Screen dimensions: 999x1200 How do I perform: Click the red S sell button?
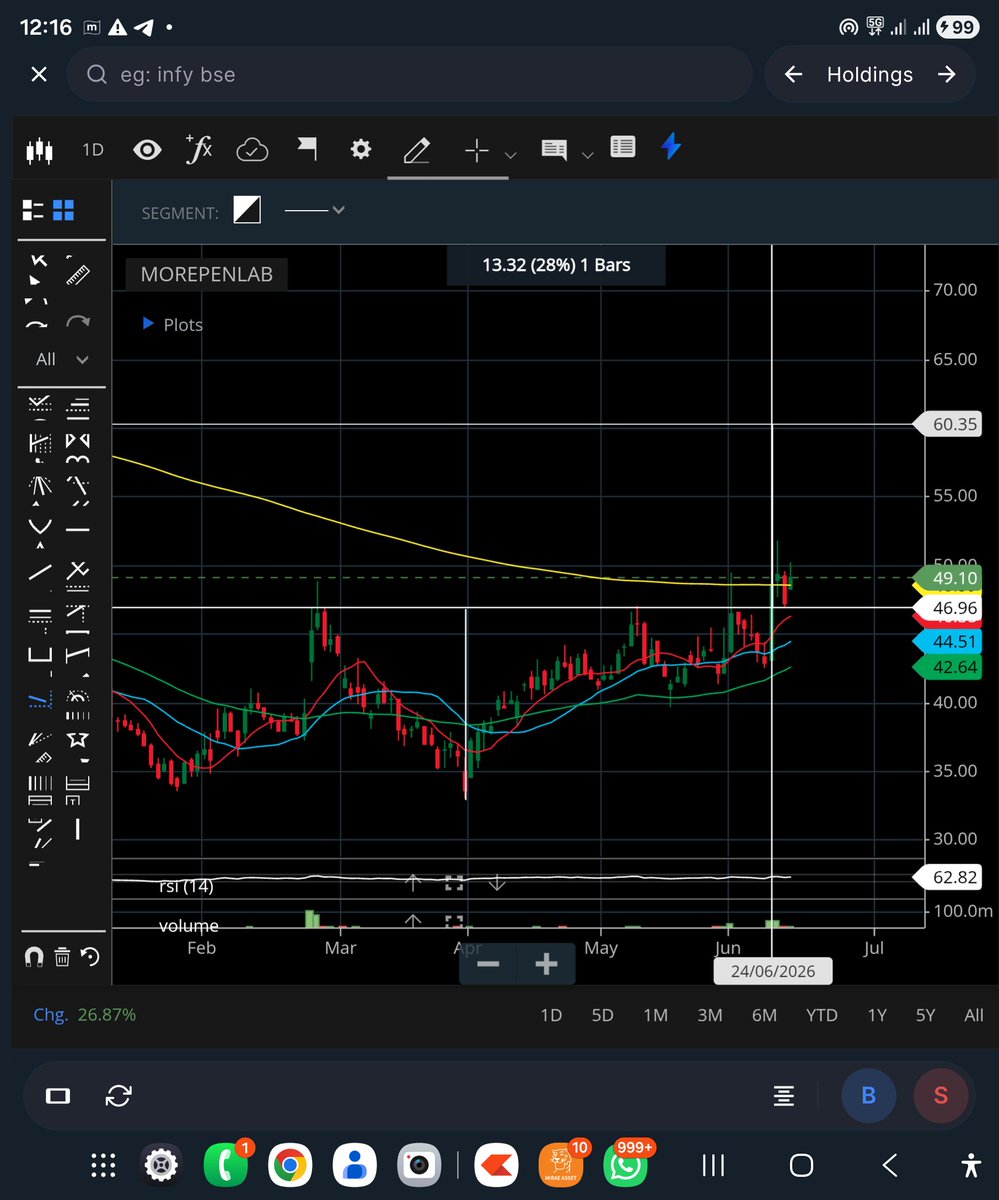(940, 1096)
